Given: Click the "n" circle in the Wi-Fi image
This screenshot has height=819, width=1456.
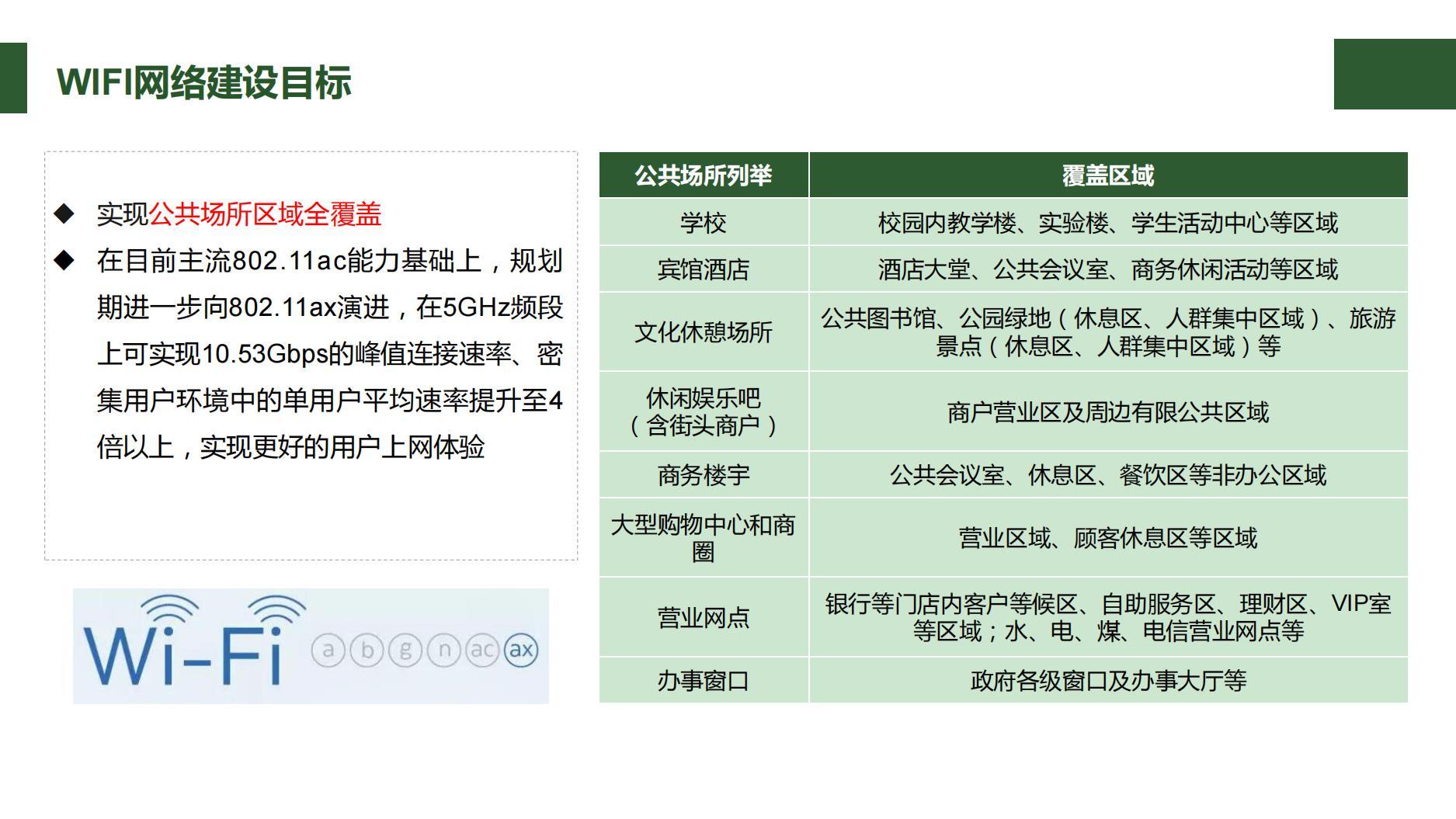Looking at the screenshot, I should (x=443, y=650).
